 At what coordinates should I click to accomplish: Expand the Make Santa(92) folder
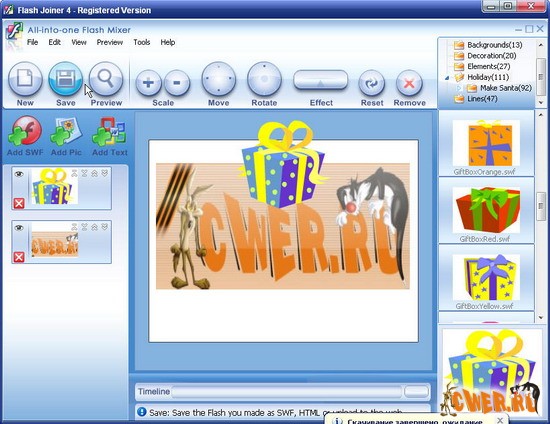[x=459, y=88]
